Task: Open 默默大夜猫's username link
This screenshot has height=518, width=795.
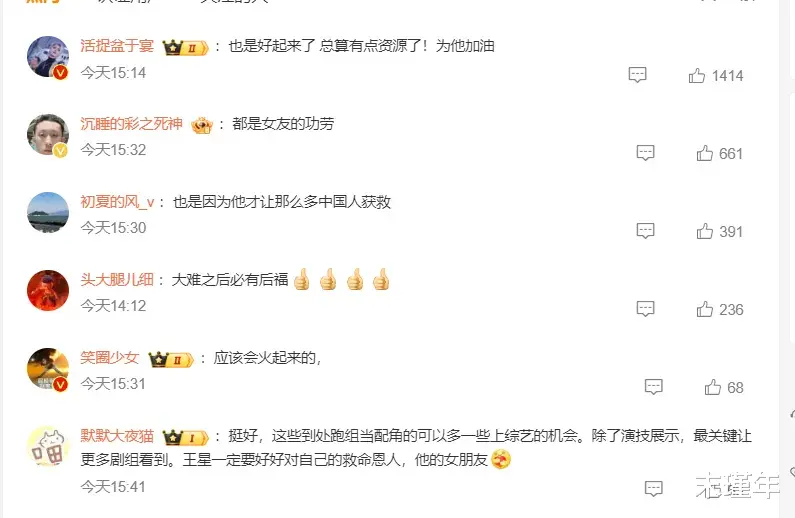Action: click(x=117, y=436)
